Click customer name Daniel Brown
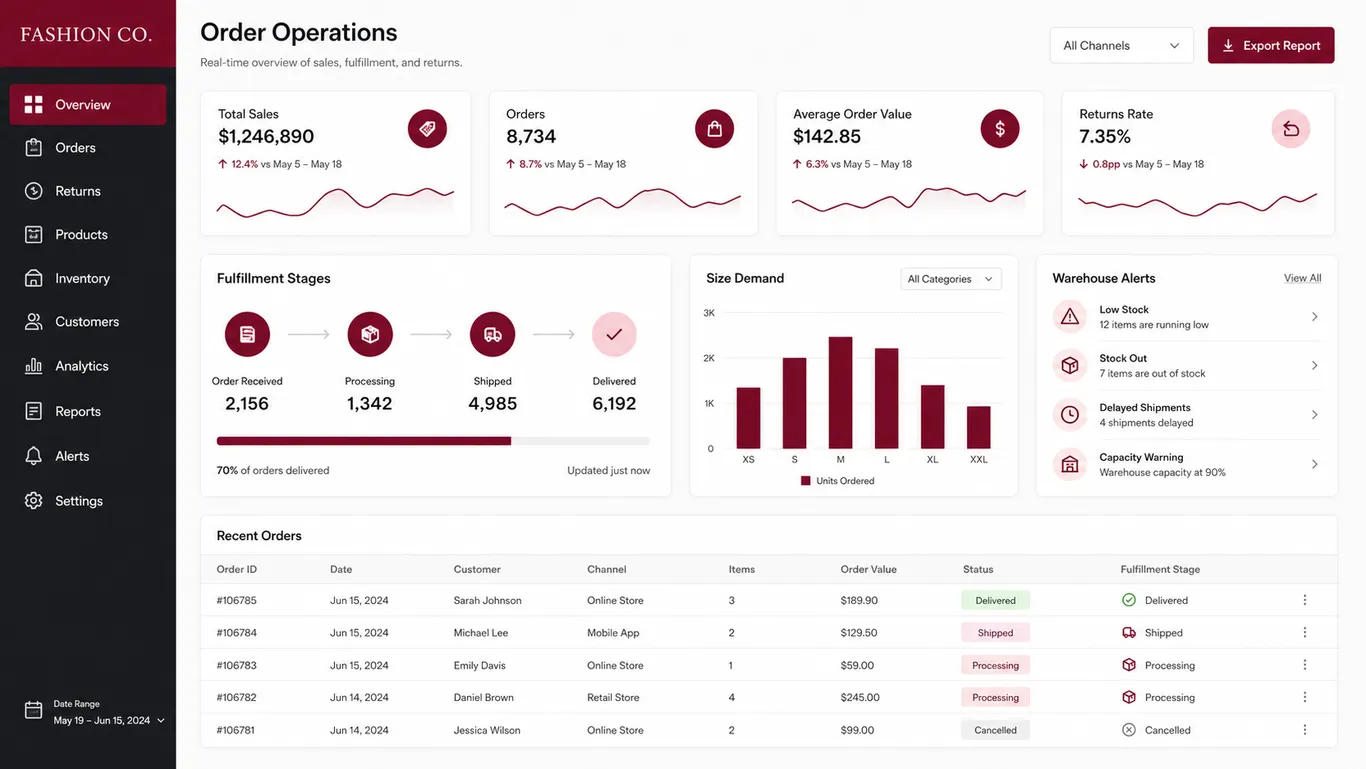Image resolution: width=1366 pixels, height=769 pixels. 483,698
